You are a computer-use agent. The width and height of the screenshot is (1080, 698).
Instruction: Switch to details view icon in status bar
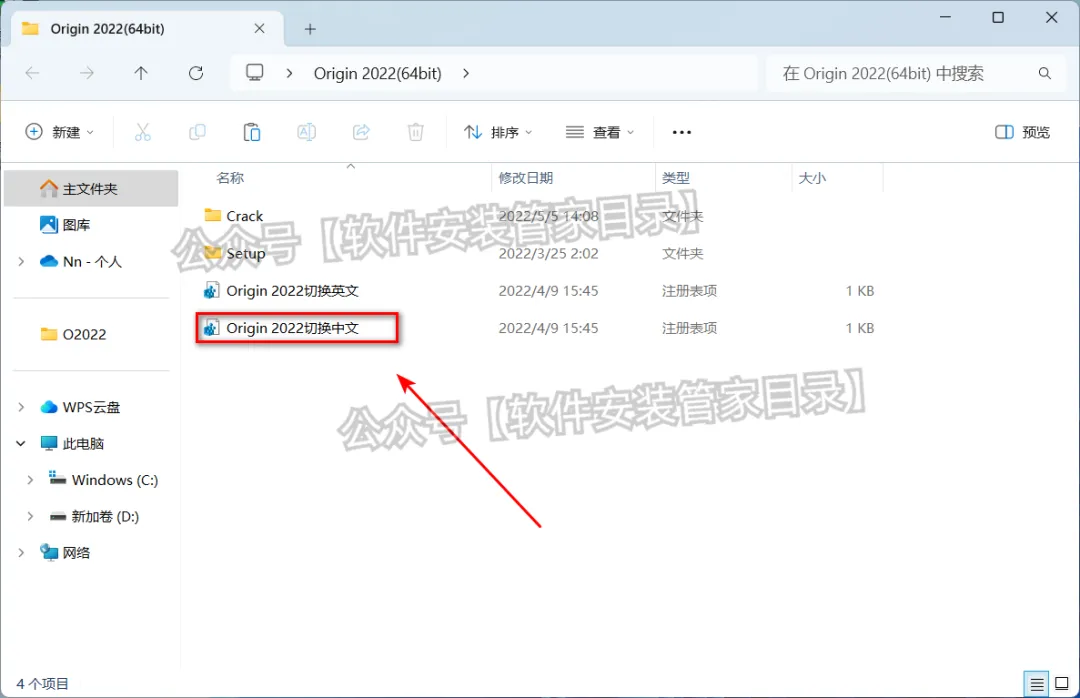pyautogui.click(x=1036, y=684)
